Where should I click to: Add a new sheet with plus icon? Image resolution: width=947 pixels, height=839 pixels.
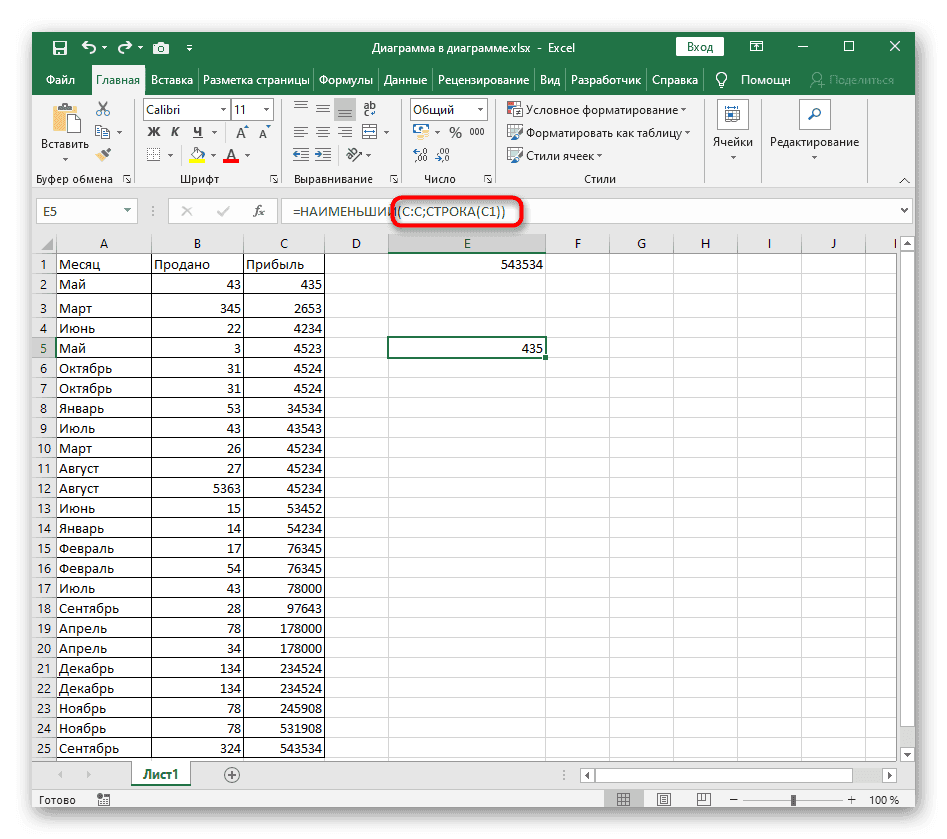pyautogui.click(x=232, y=774)
